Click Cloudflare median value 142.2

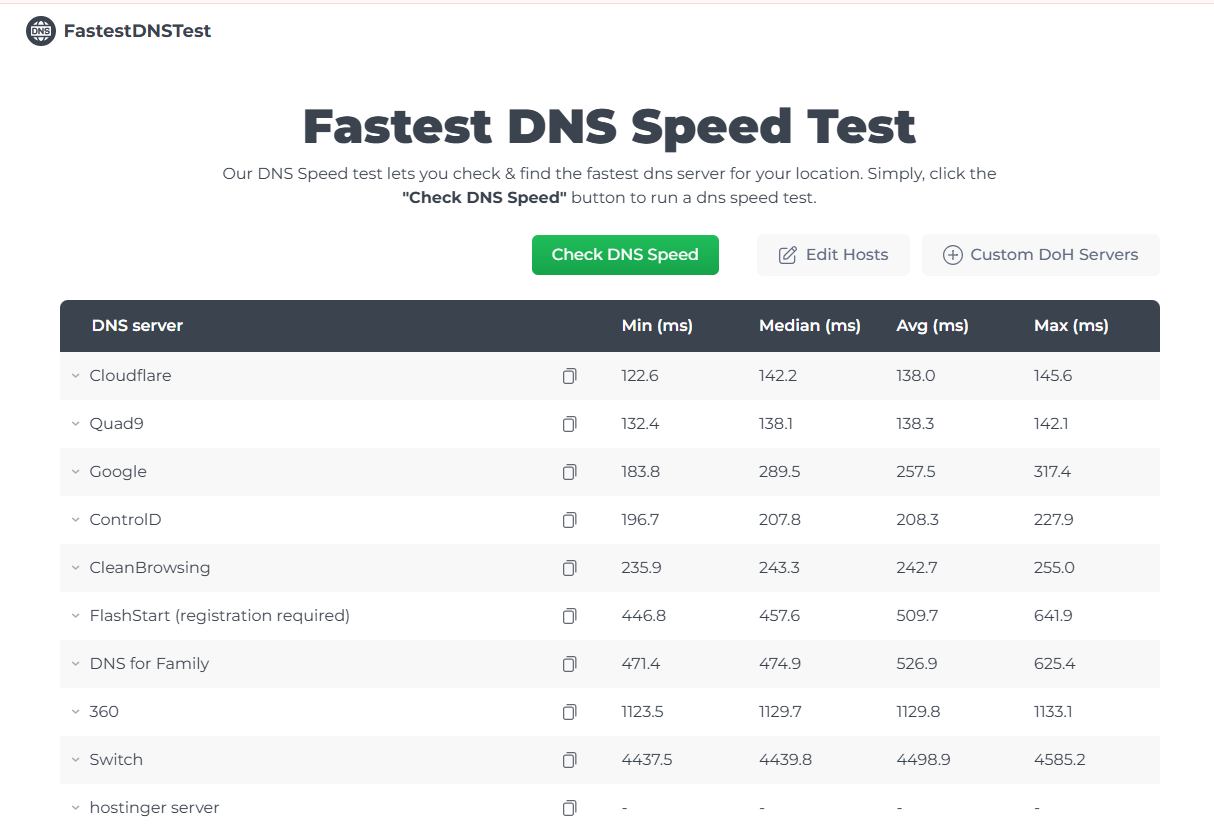click(x=778, y=376)
